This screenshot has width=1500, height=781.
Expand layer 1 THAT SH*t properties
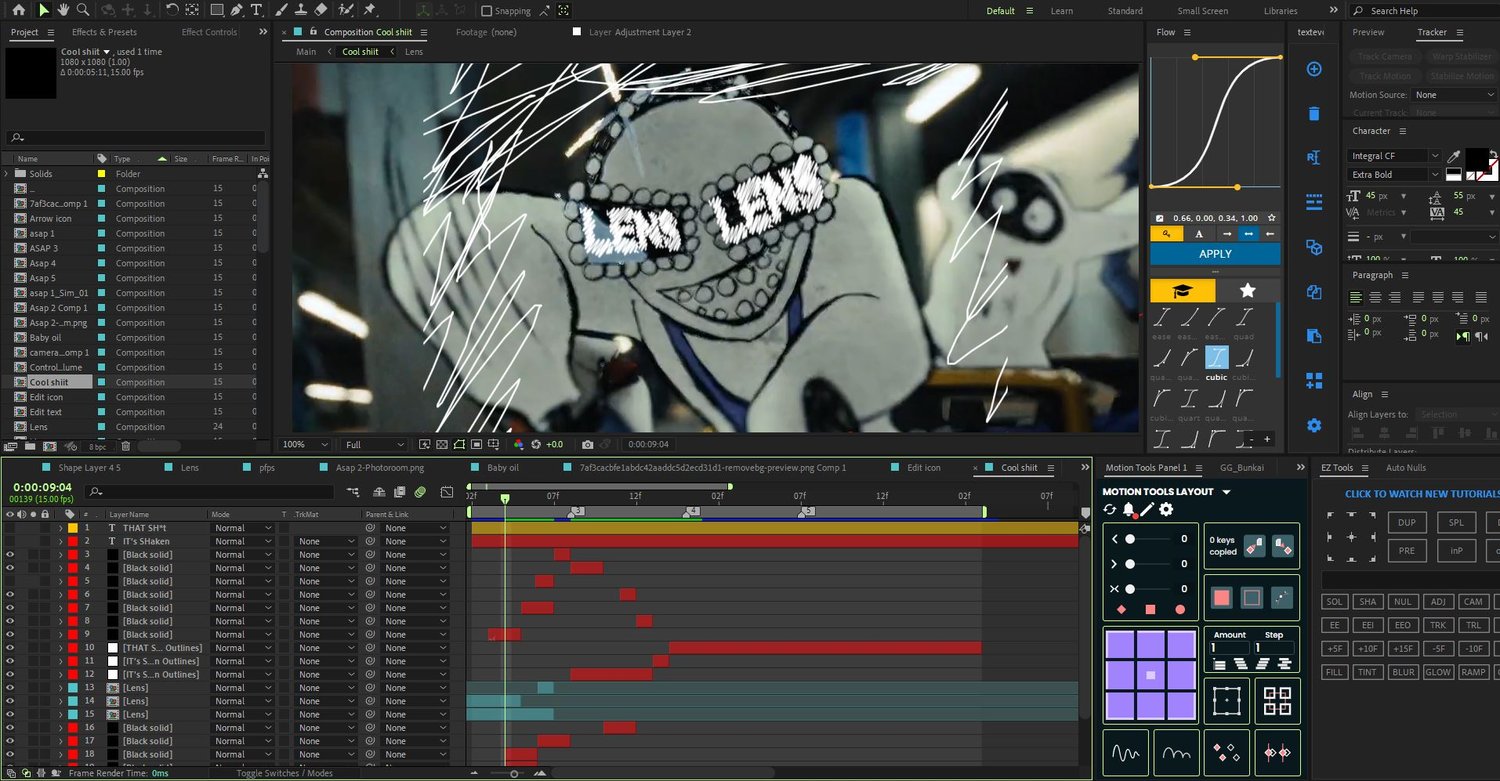coord(60,528)
